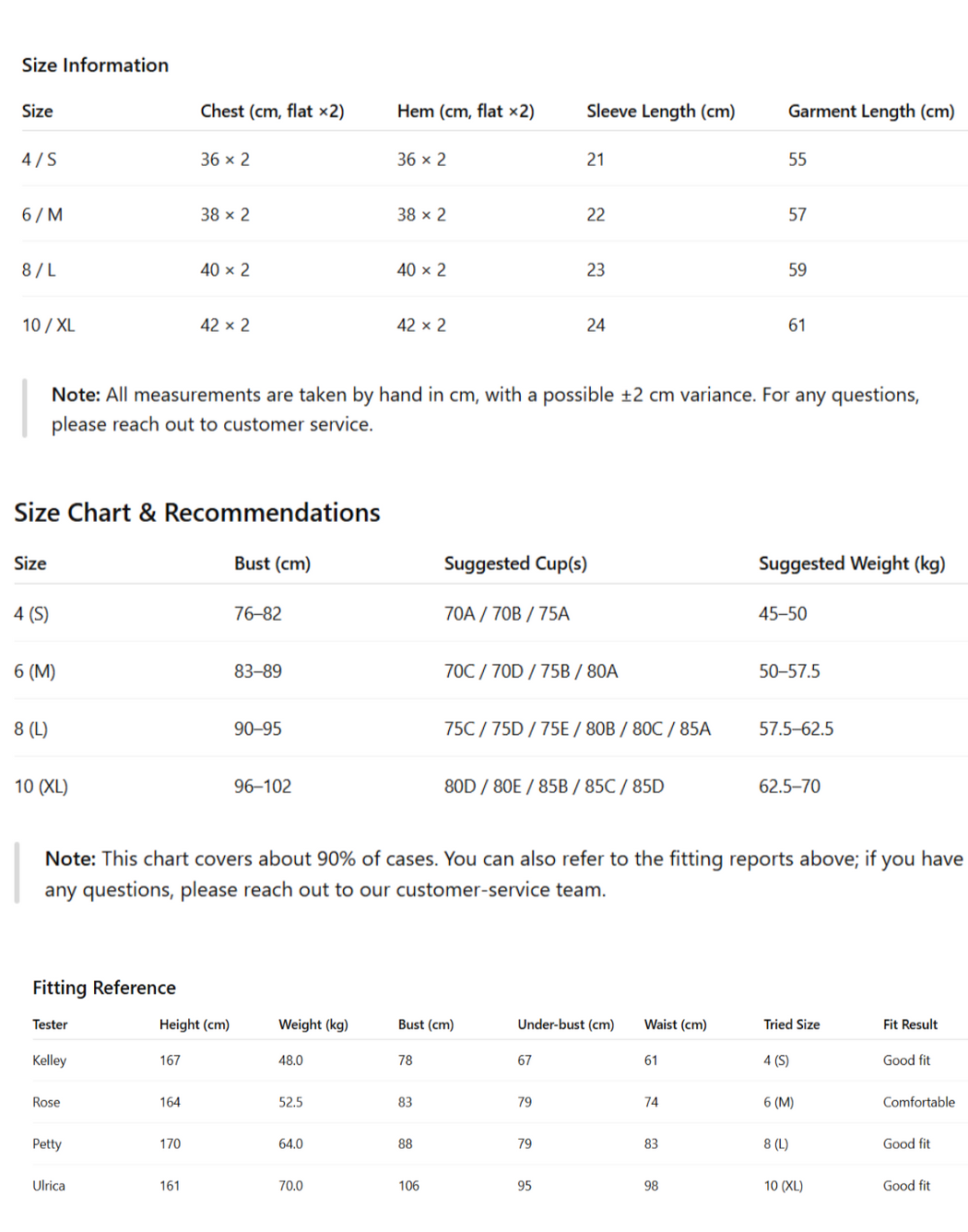Screen dimensions: 968x1232
Task: Click the "Suggested Weight (kg)" column header
Action: (851, 563)
